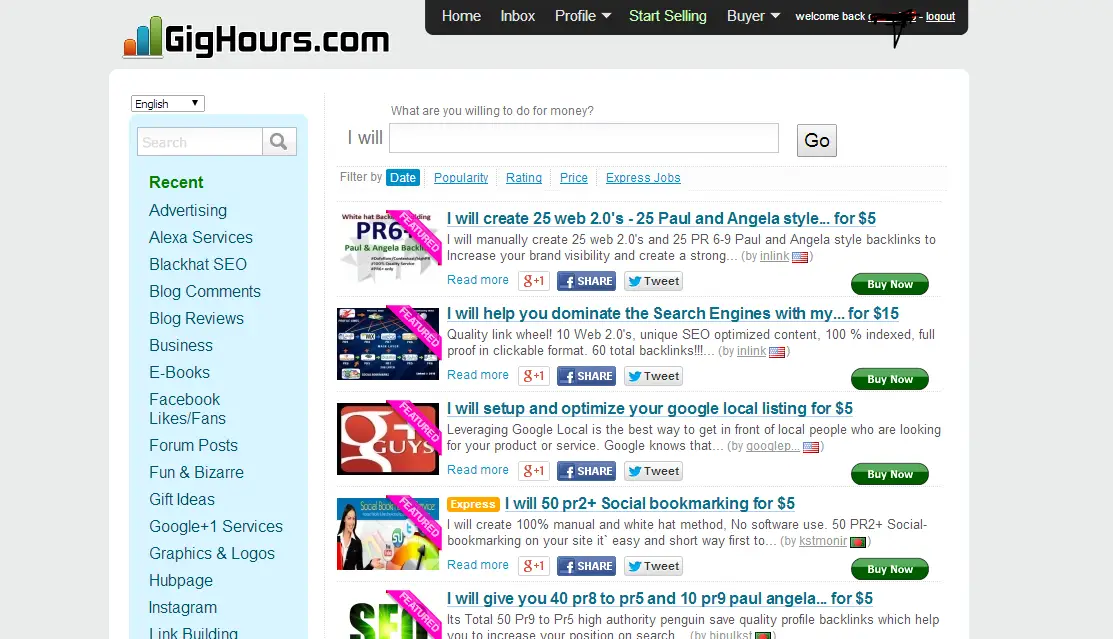Screen dimensions: 1113x639
Task: Open the Social Bookmarking gig thumbnail
Action: [x=388, y=533]
